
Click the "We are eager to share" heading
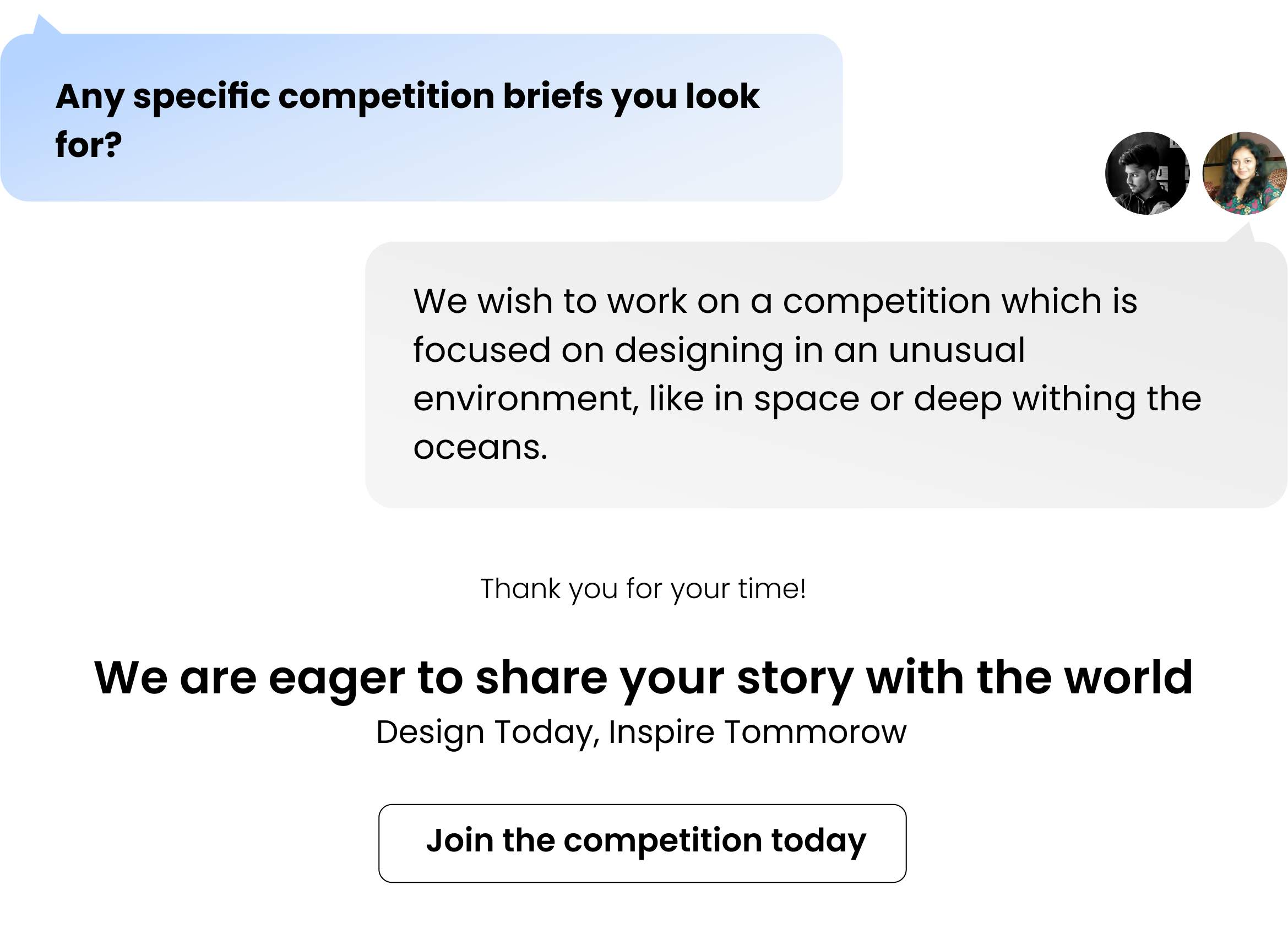[x=643, y=678]
